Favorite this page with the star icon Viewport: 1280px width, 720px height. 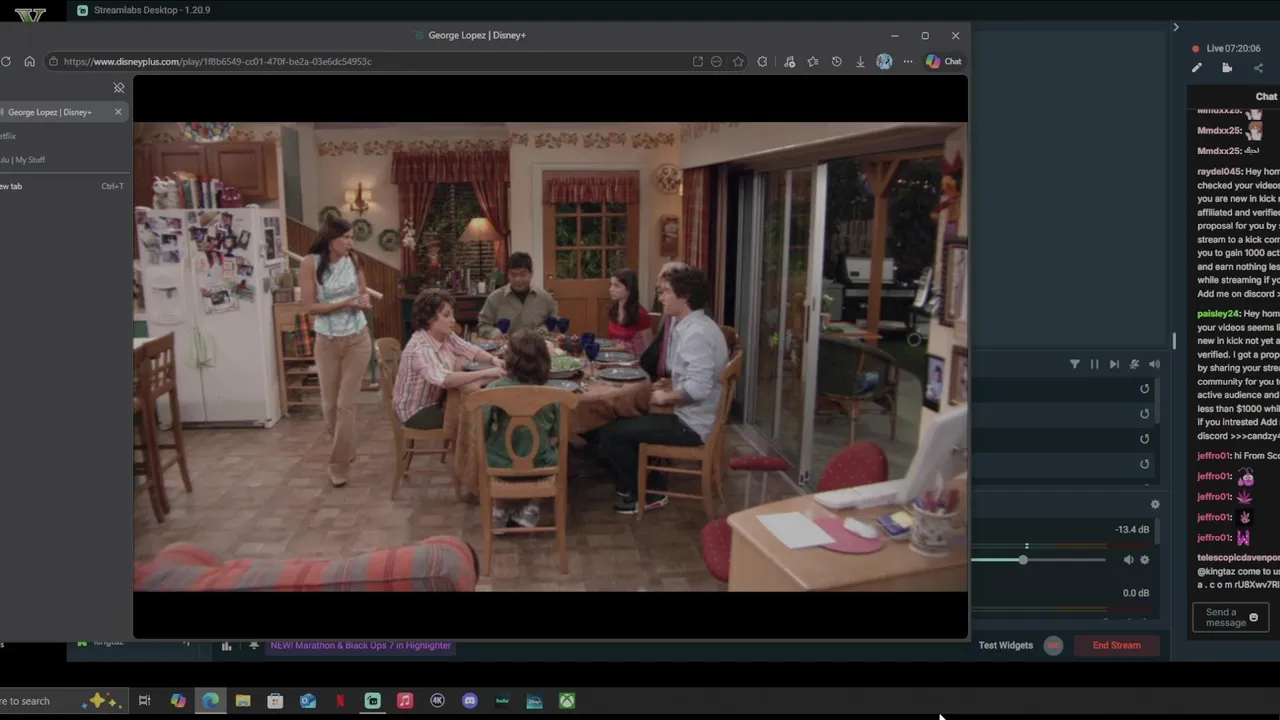[738, 61]
